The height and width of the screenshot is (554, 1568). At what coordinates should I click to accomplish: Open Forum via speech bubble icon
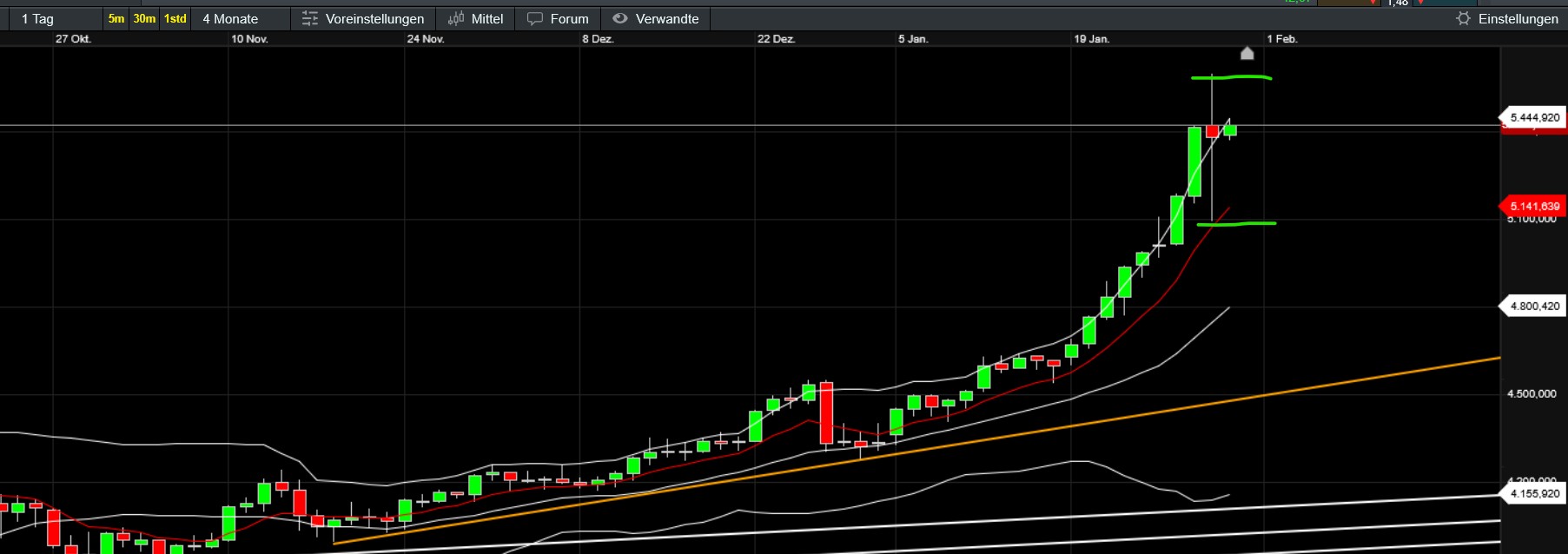(x=535, y=19)
